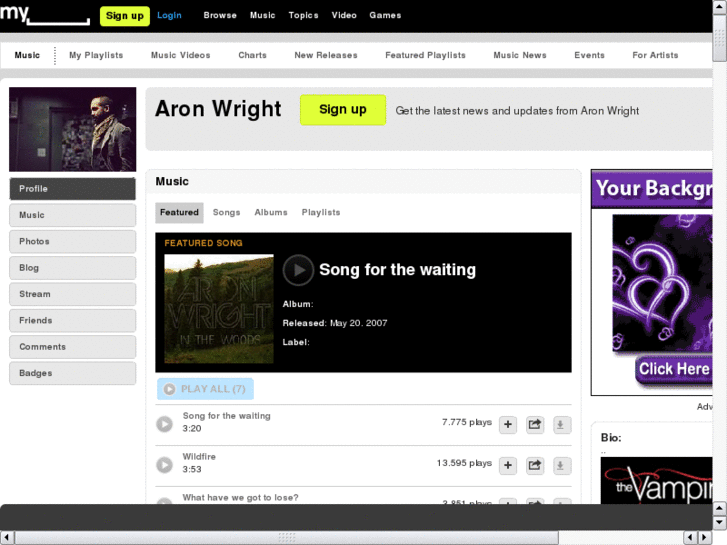The height and width of the screenshot is (545, 727).
Task: Open Badges in the sidebar
Action: pos(73,373)
